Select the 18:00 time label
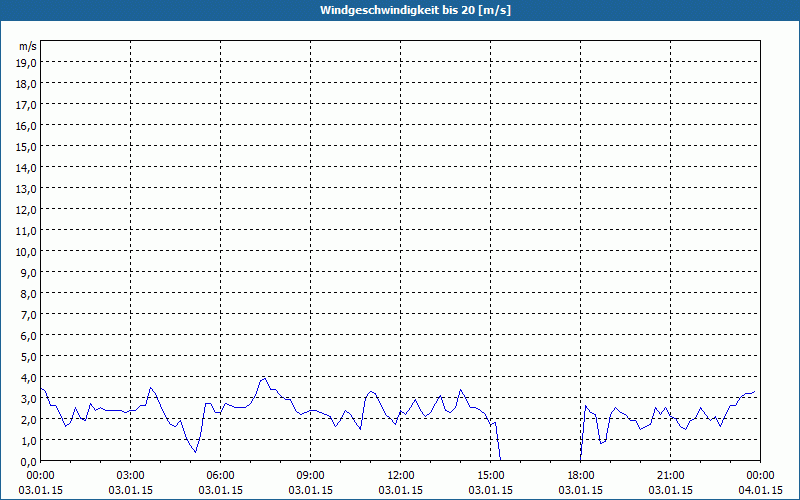Image resolution: width=800 pixels, height=500 pixels. click(x=581, y=476)
